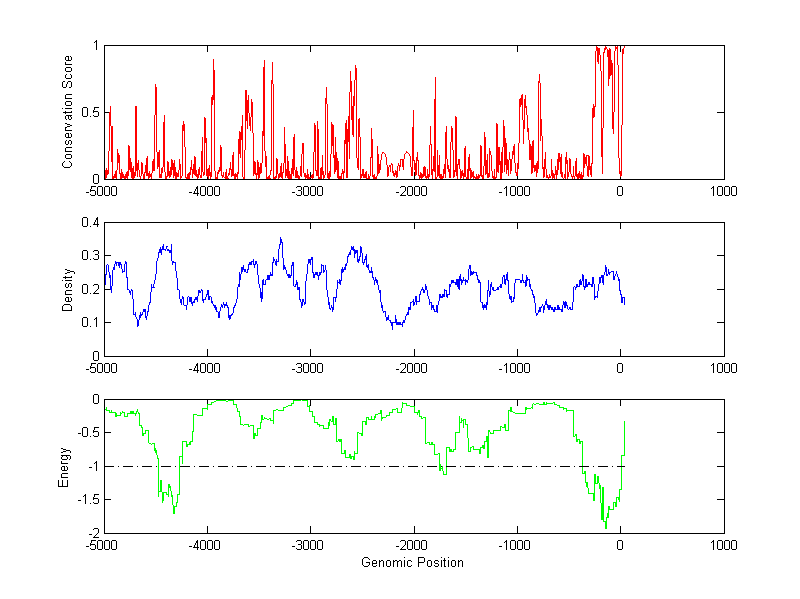Click the green energy dip near -4300

click(174, 511)
